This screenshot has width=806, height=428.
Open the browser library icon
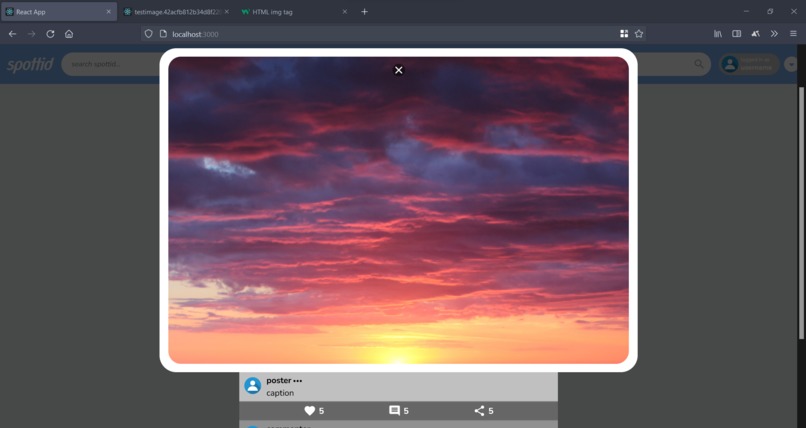pos(718,34)
